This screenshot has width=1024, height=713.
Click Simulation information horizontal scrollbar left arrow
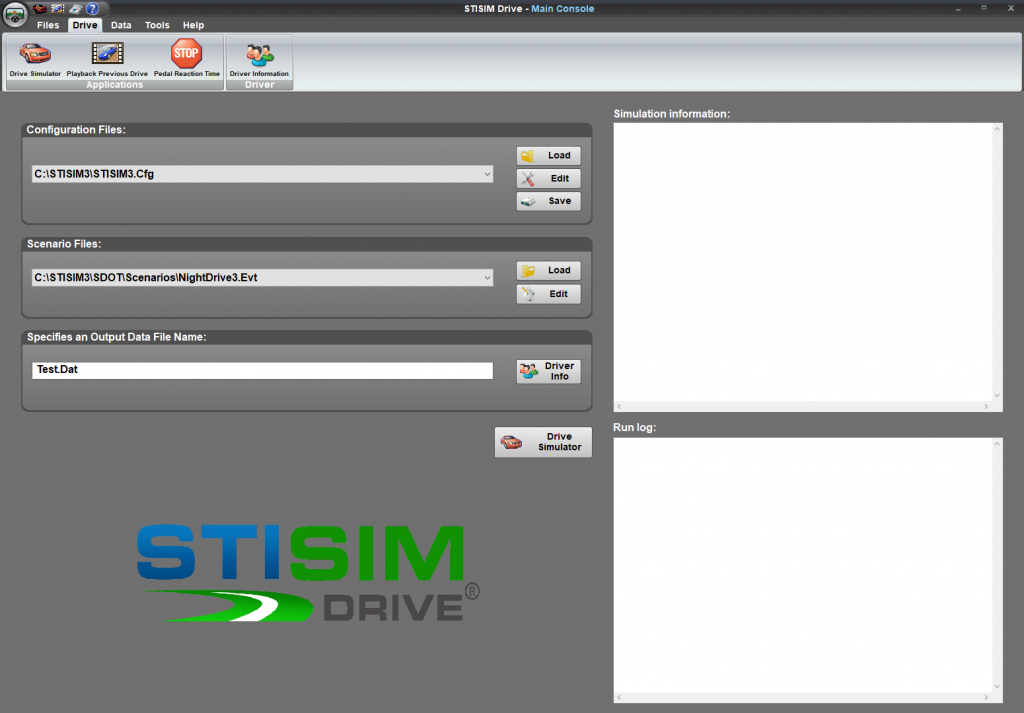coord(619,406)
